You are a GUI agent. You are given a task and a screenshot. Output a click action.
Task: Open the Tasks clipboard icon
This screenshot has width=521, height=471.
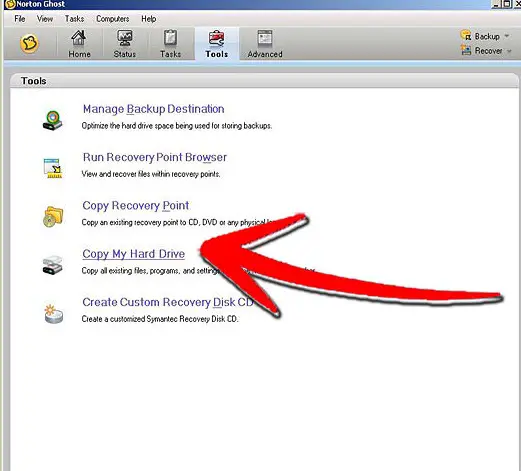pyautogui.click(x=170, y=38)
